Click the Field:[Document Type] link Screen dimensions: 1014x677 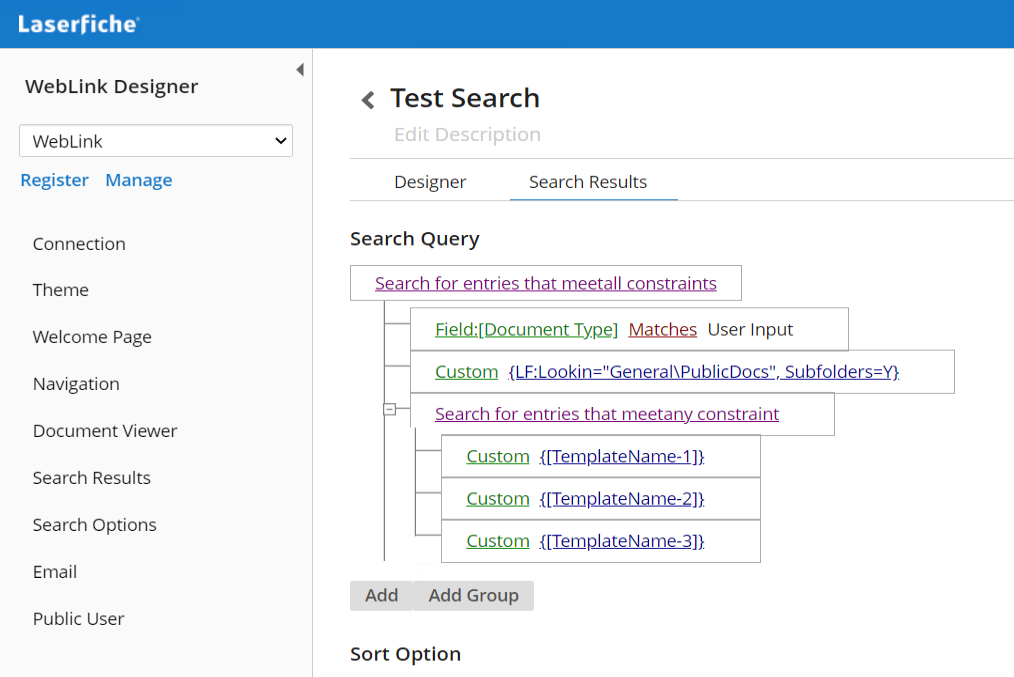tap(526, 330)
